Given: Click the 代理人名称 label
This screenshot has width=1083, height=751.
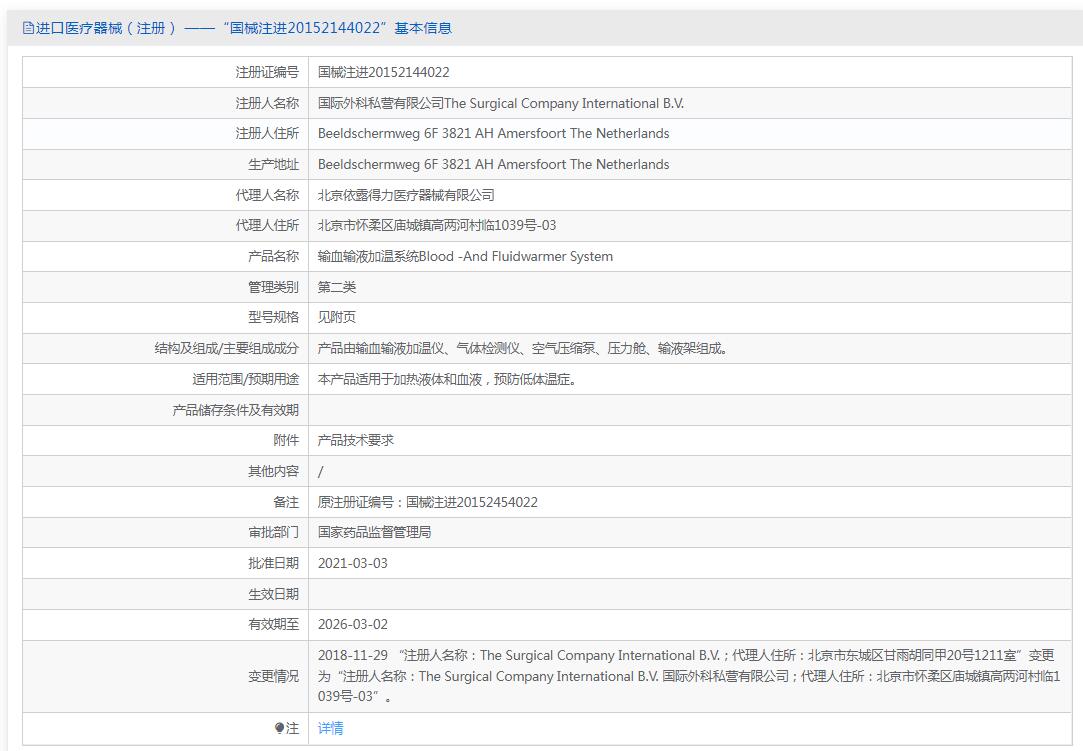Looking at the screenshot, I should [267, 196].
